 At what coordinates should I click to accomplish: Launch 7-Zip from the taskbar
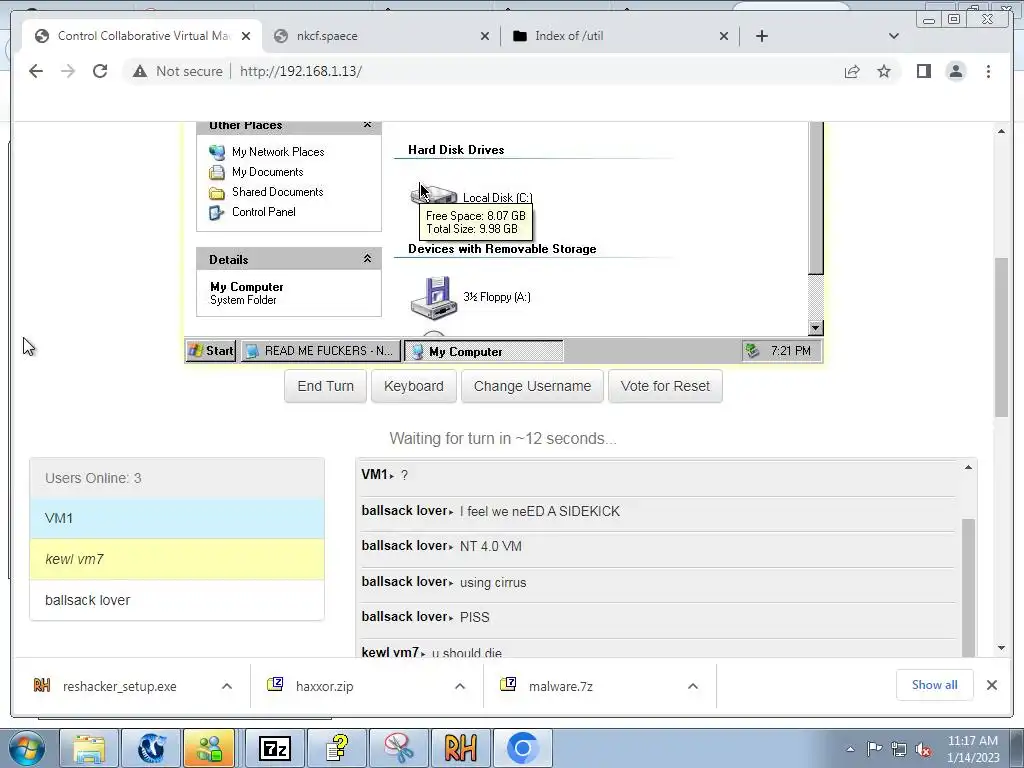click(274, 748)
